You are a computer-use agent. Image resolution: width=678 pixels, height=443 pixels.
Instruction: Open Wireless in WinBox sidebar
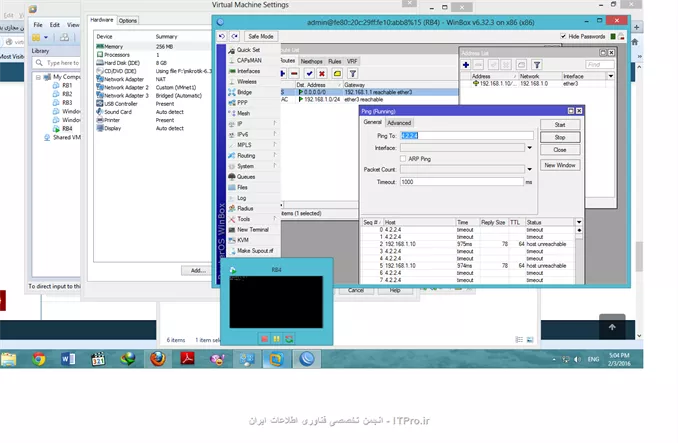[x=246, y=81]
